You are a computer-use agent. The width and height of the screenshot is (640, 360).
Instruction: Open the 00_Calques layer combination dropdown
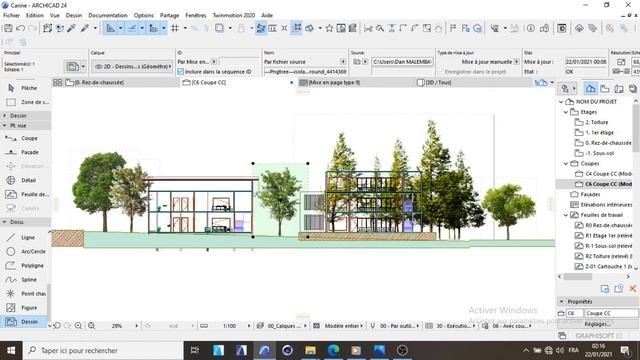(x=282, y=326)
